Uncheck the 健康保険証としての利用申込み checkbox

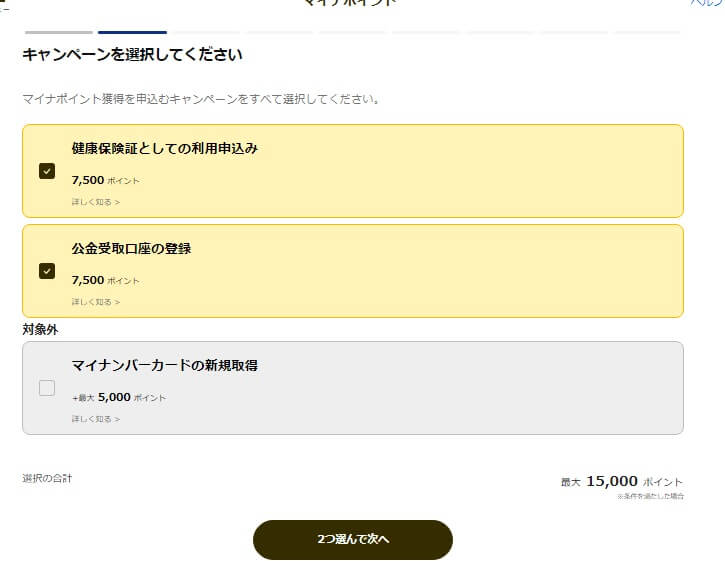47,170
